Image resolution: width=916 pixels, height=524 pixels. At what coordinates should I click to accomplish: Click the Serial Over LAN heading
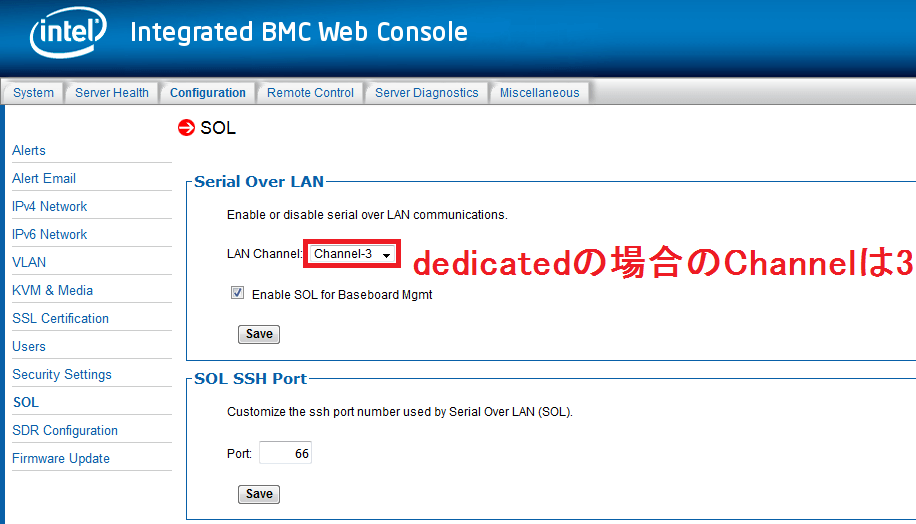259,182
